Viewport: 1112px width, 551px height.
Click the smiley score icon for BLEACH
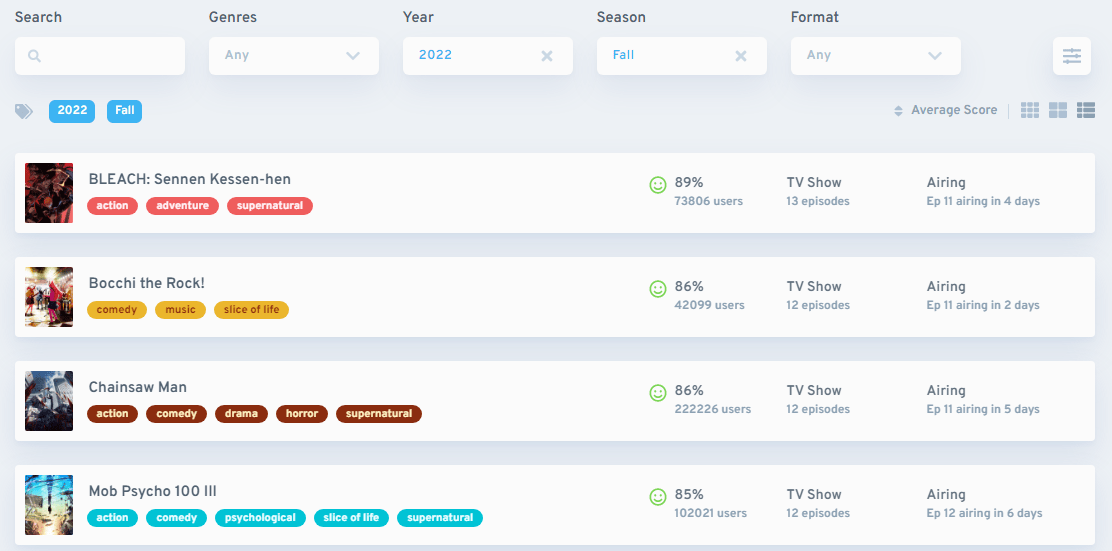658,185
